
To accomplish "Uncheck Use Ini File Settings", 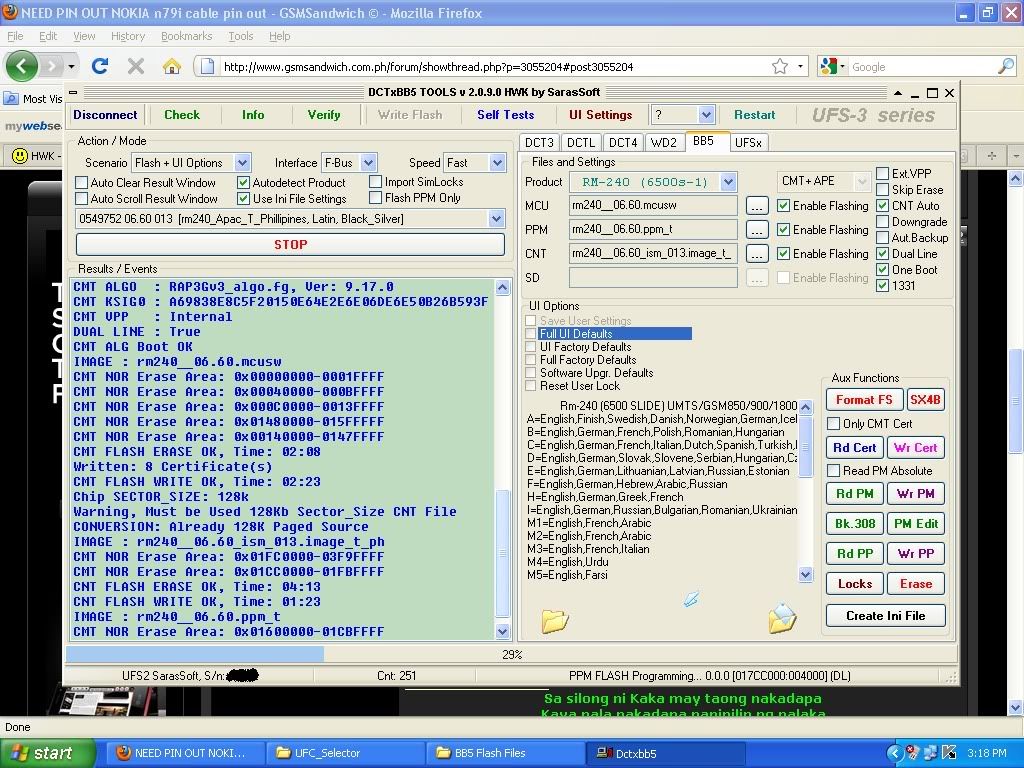I will point(244,199).
